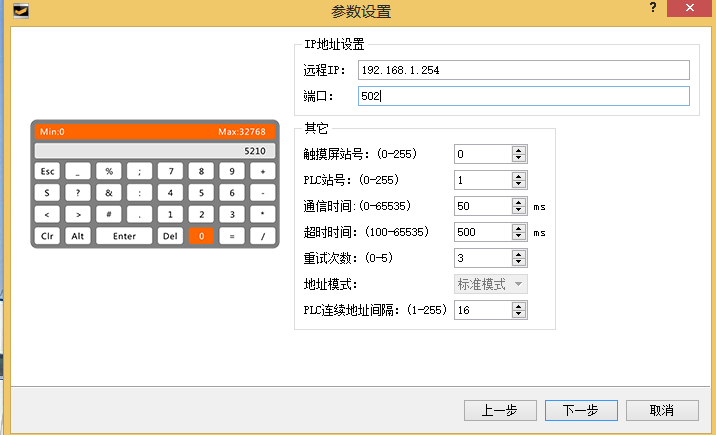
Task: Click the 下一步 button
Action: (580, 410)
